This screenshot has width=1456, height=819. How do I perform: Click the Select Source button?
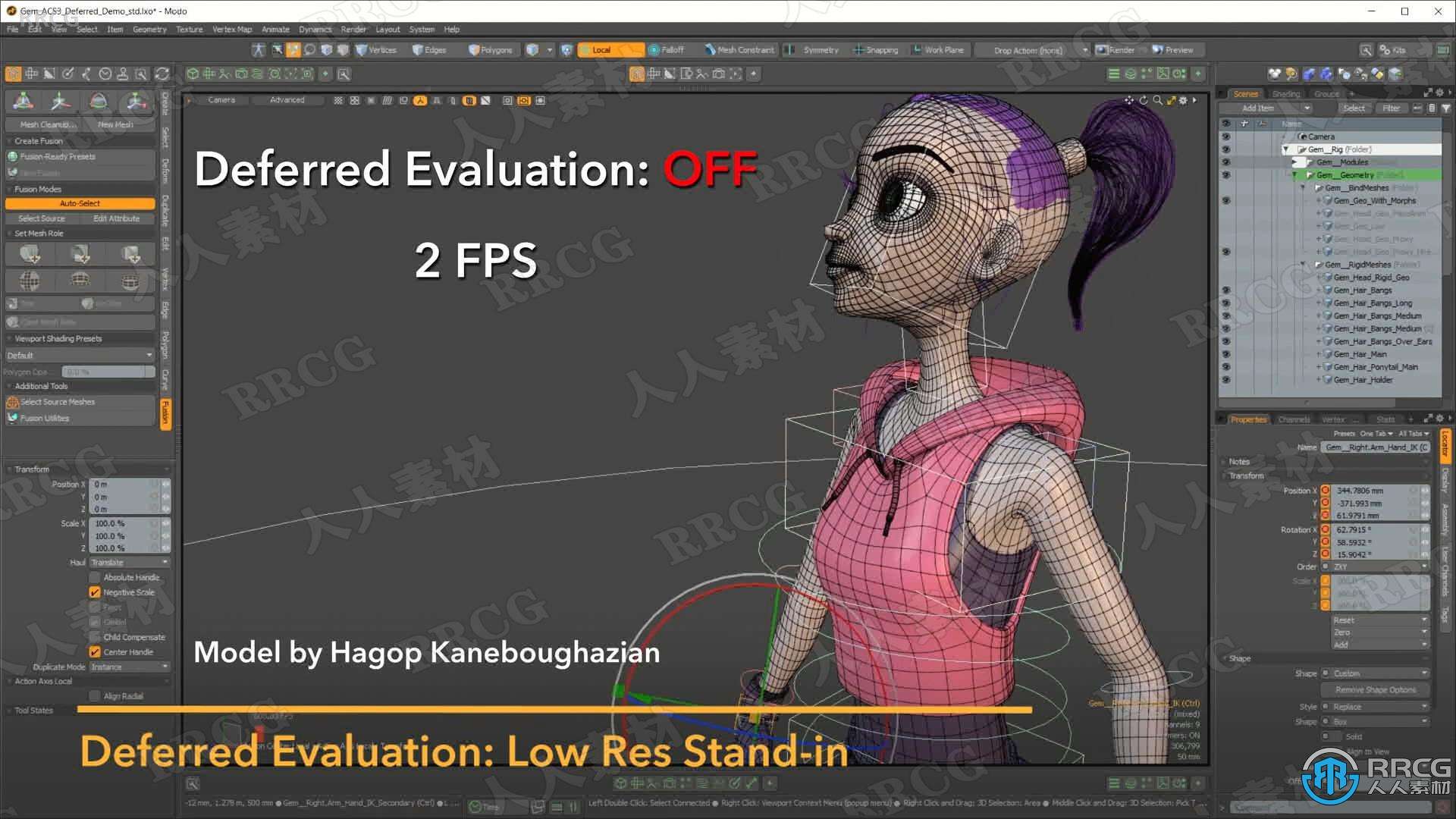42,218
